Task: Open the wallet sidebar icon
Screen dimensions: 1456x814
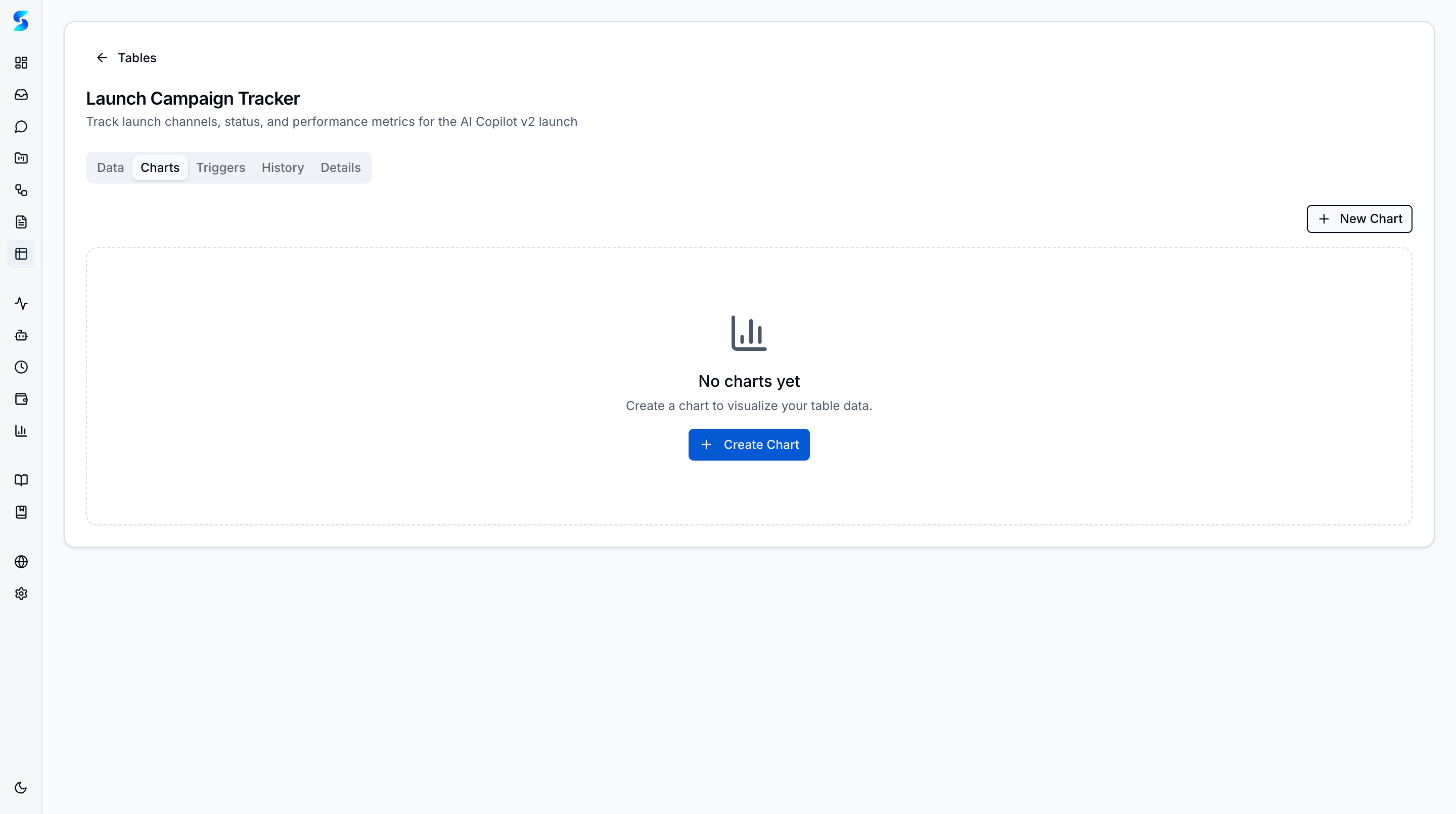Action: [21, 399]
